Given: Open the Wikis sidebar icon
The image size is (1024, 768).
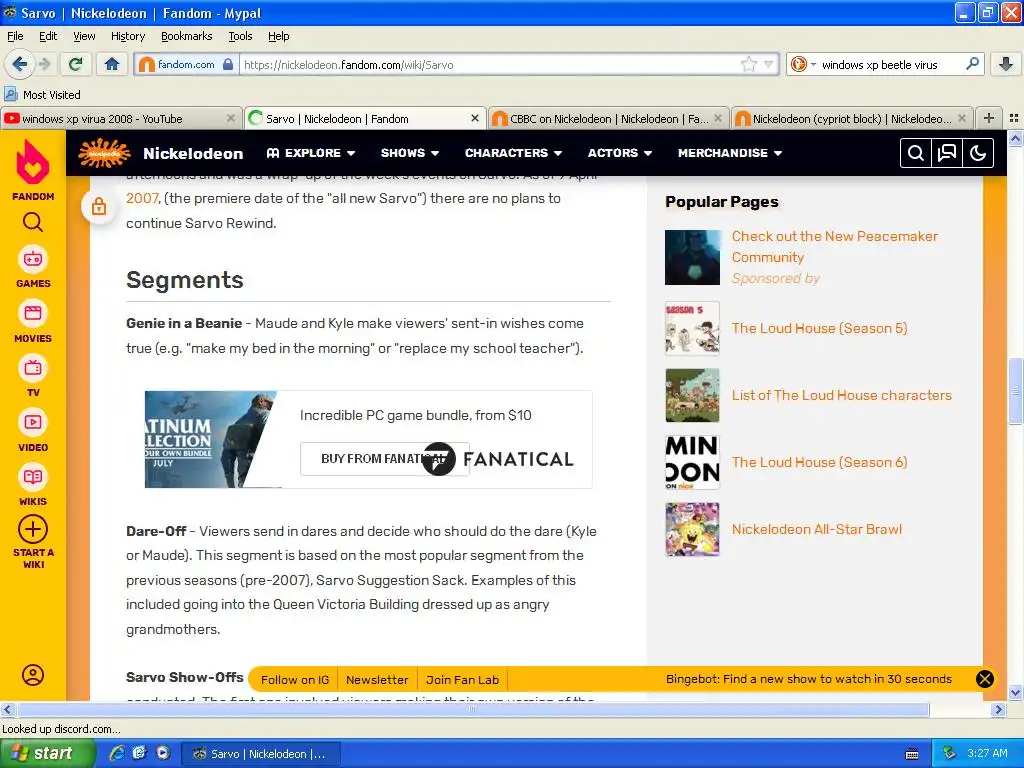Looking at the screenshot, I should click(33, 477).
